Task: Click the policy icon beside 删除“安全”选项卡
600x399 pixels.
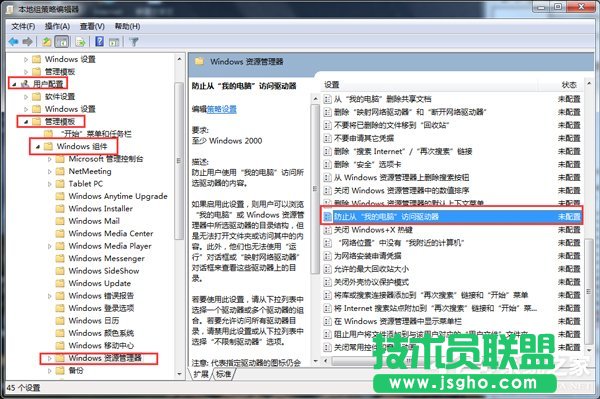Action: click(x=328, y=164)
